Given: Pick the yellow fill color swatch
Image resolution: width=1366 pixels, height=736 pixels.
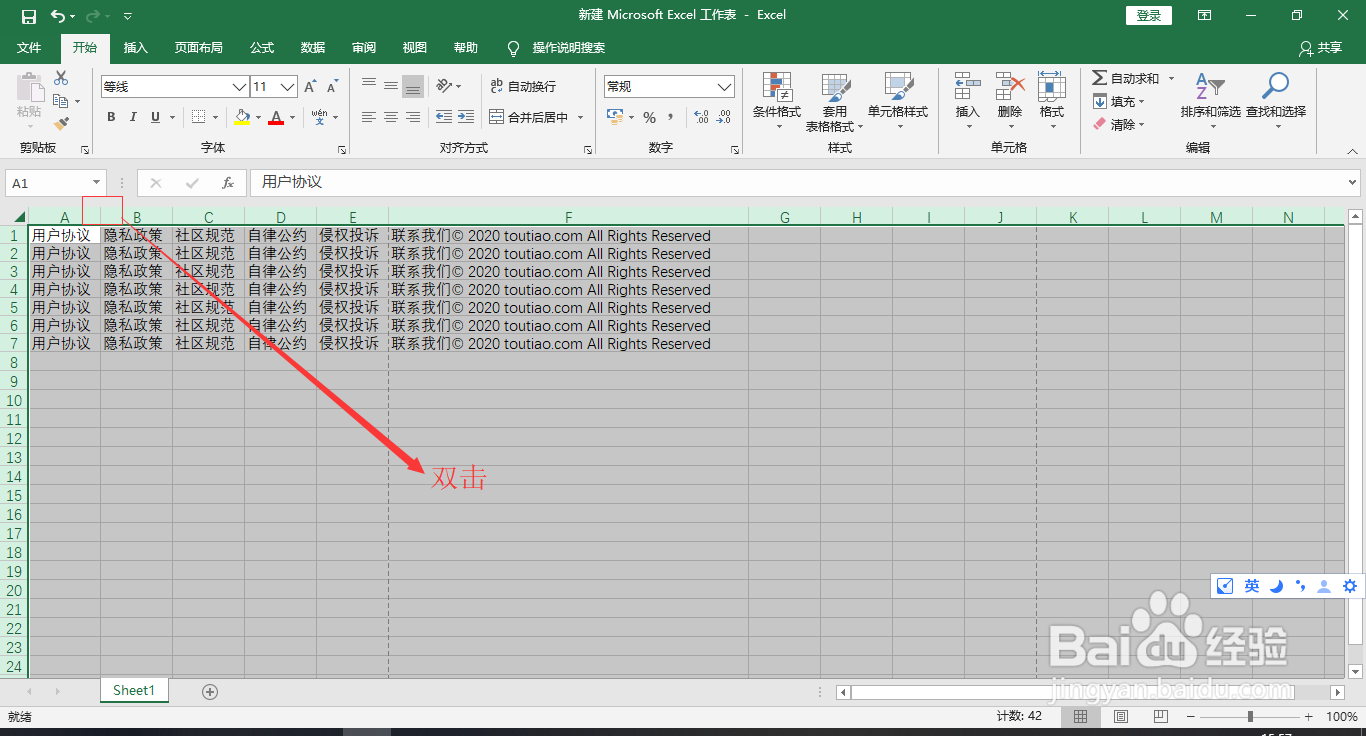Looking at the screenshot, I should point(242,117).
